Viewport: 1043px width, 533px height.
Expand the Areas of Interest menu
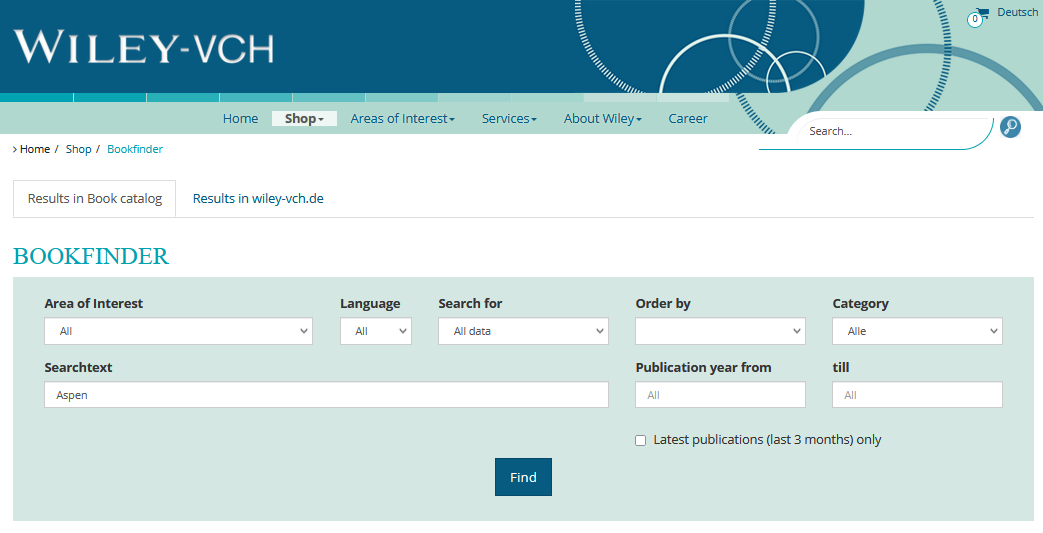tap(402, 118)
